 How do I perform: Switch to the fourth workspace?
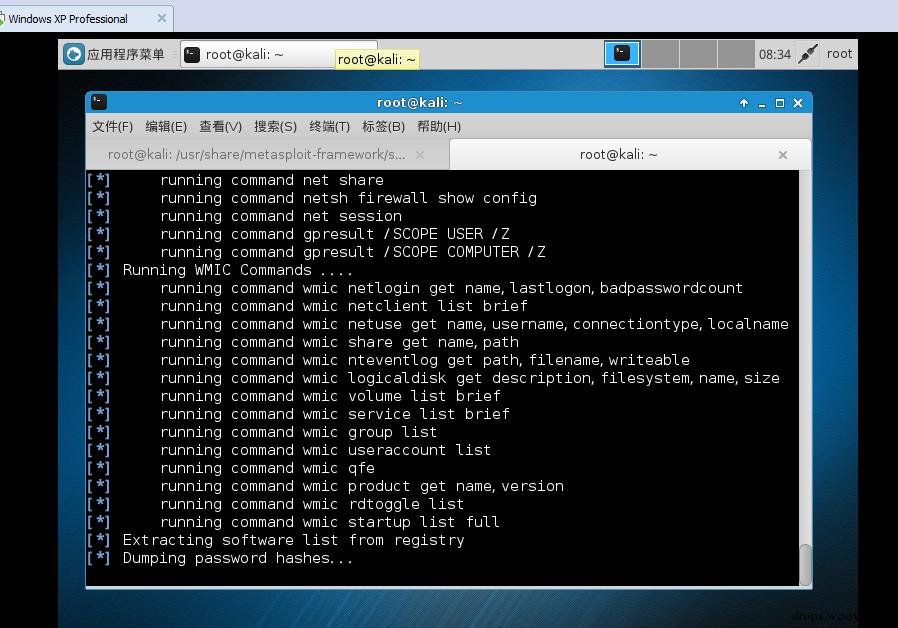(736, 54)
